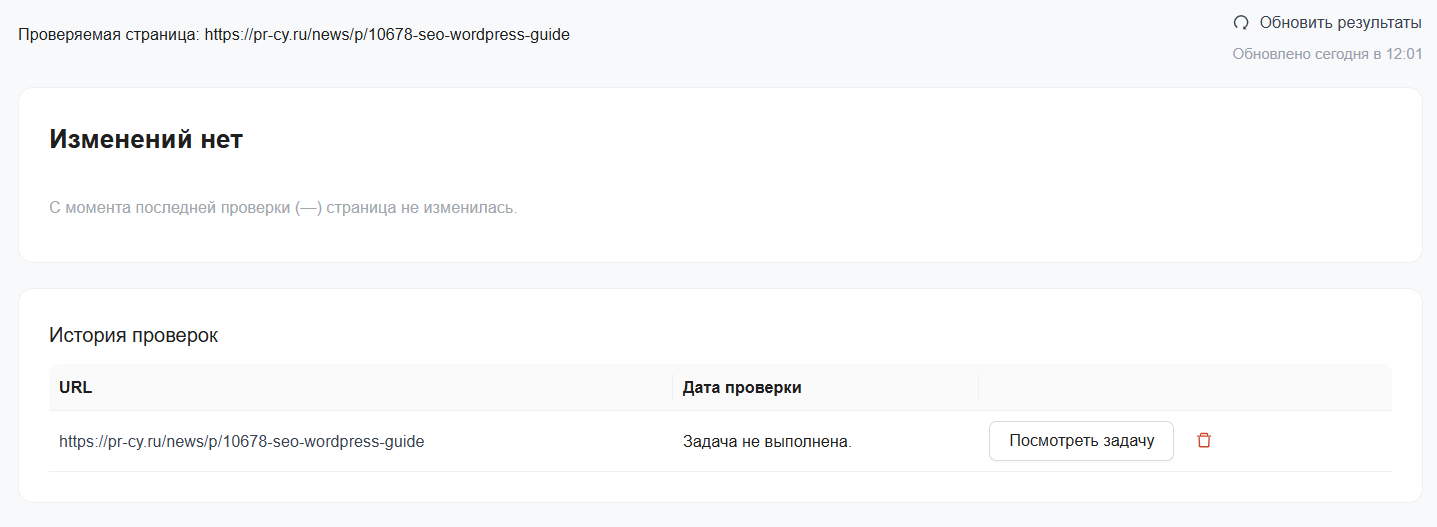Click the "Изменений нет" heading
The image size is (1437, 527).
tap(146, 139)
